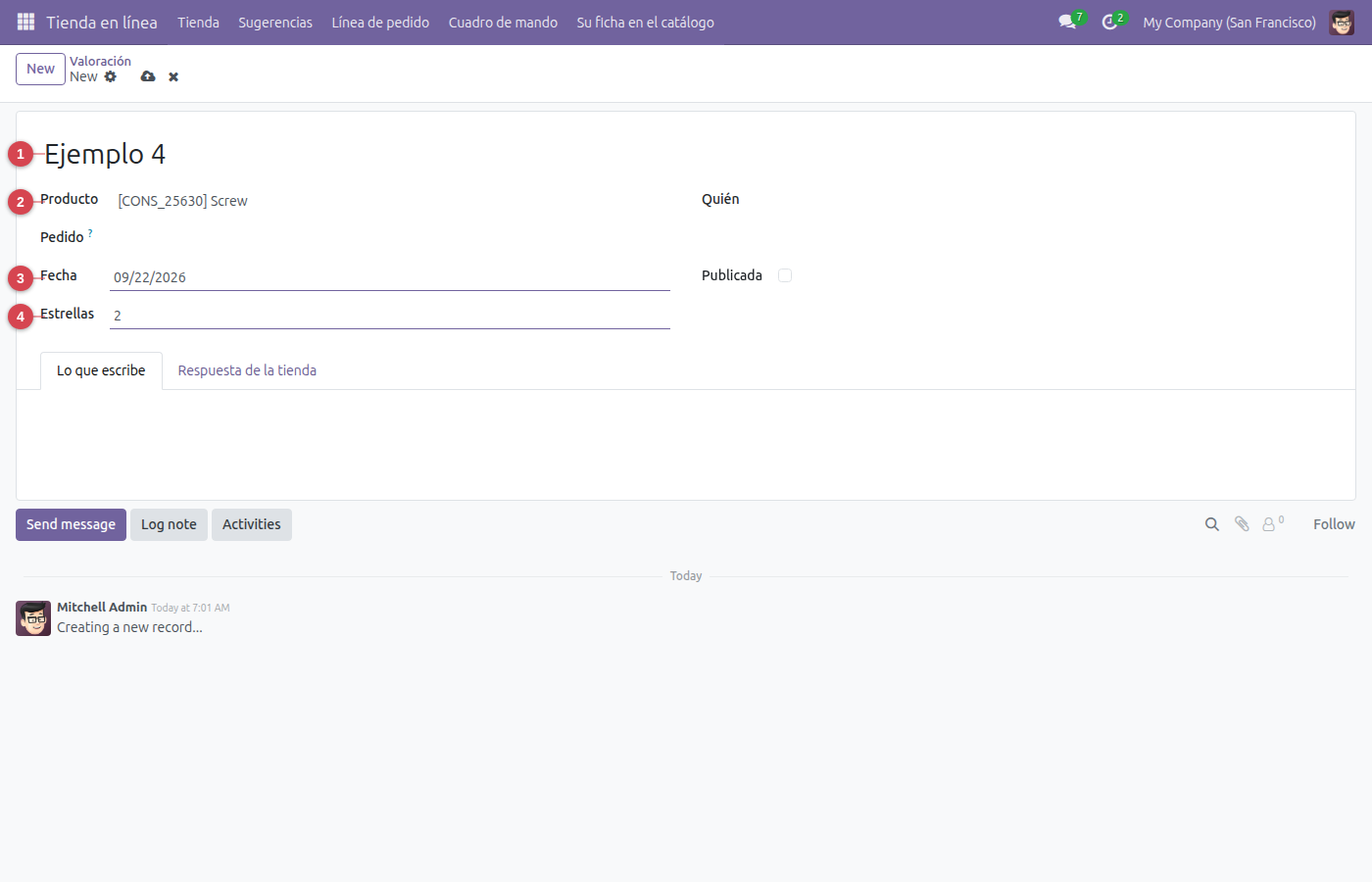This screenshot has width=1372, height=882.
Task: Show followers with the person icon
Action: [1269, 524]
